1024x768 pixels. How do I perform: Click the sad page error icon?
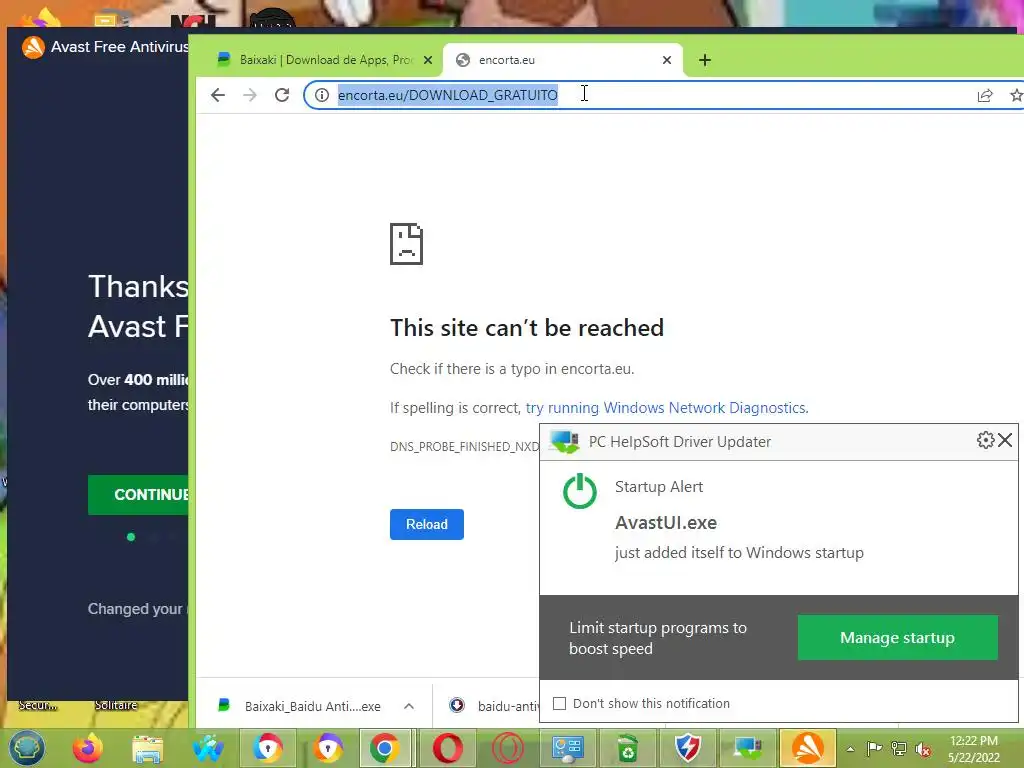406,244
